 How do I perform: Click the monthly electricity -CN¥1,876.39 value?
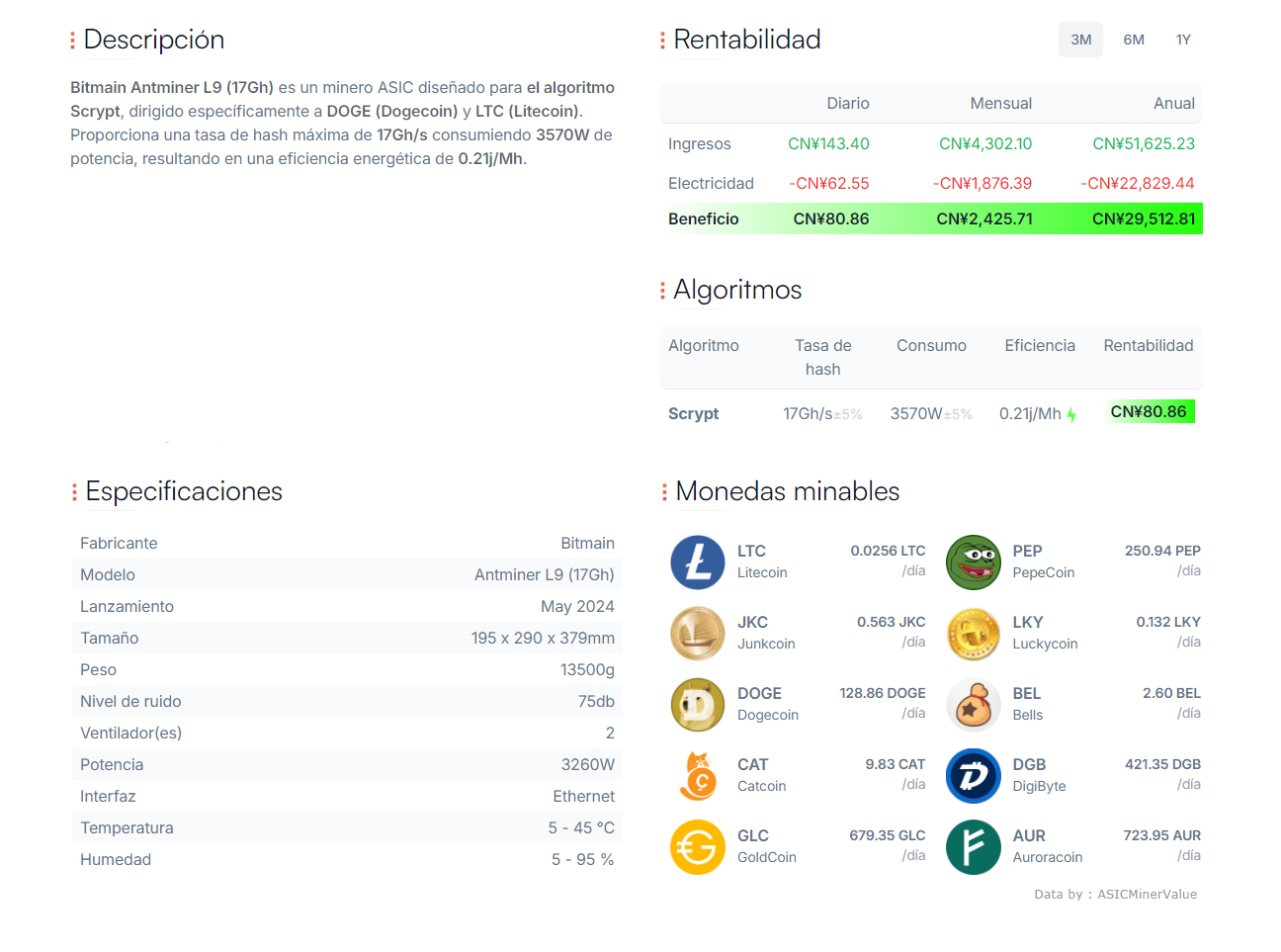(982, 183)
